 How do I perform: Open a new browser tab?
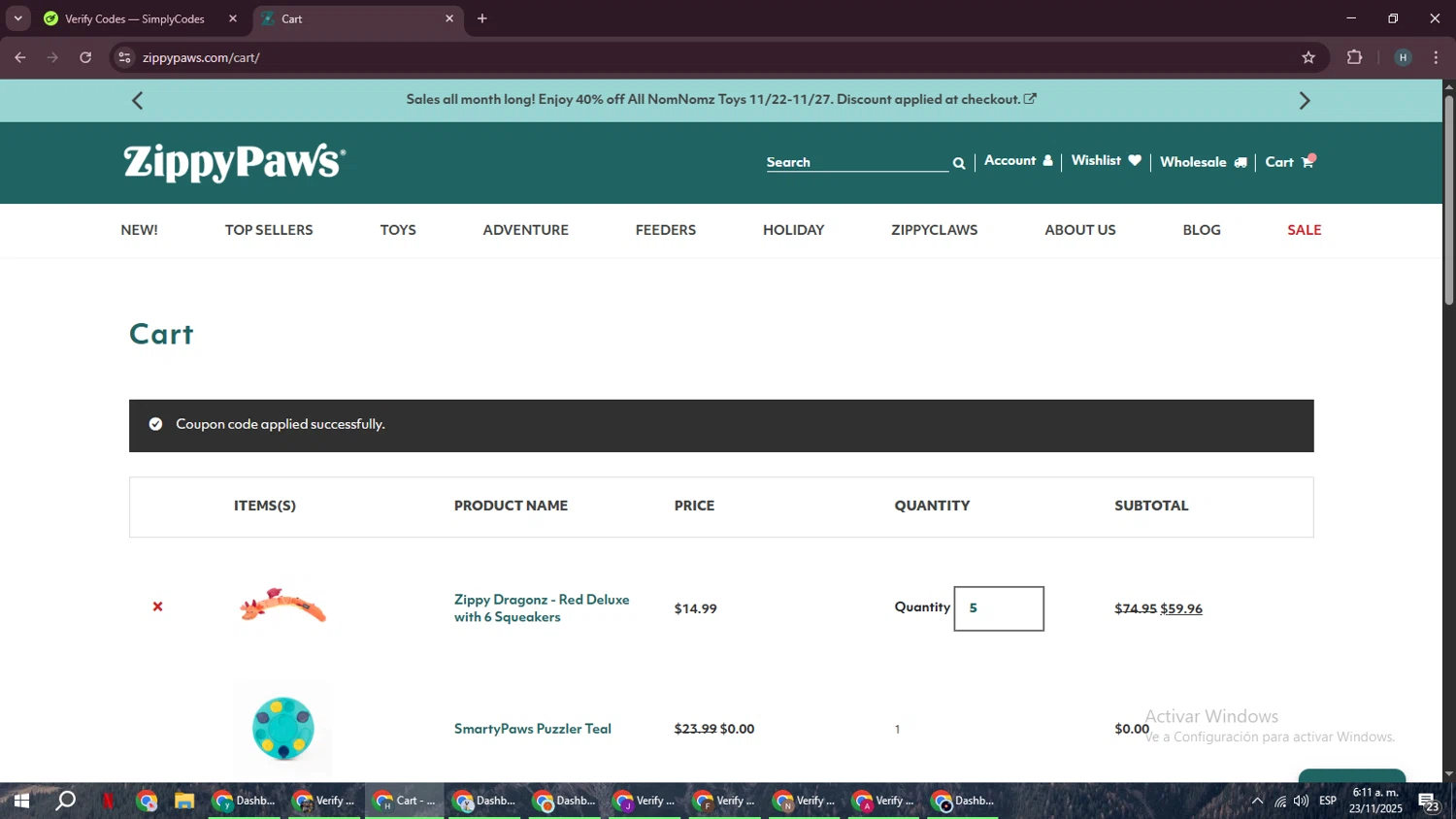(x=482, y=18)
